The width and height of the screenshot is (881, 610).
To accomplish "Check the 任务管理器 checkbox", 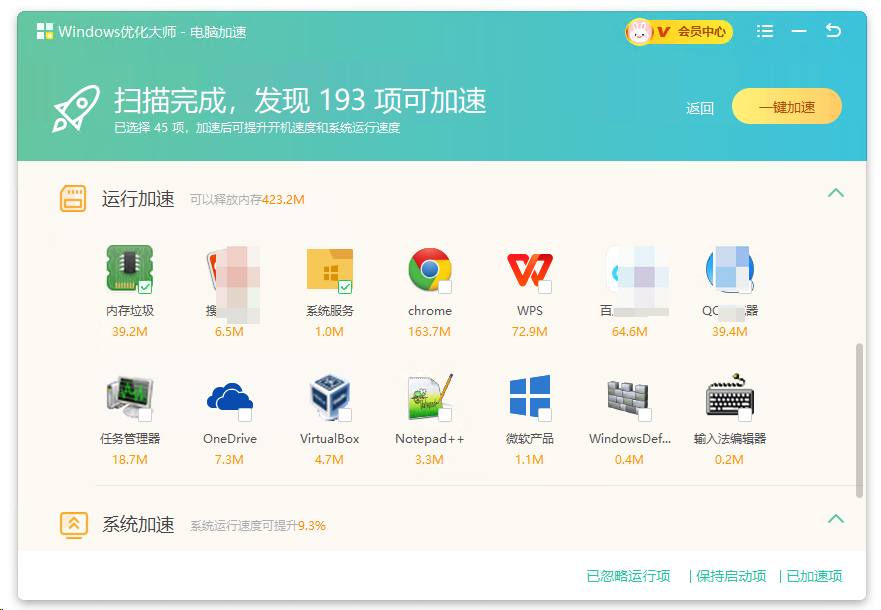I will click(x=145, y=415).
